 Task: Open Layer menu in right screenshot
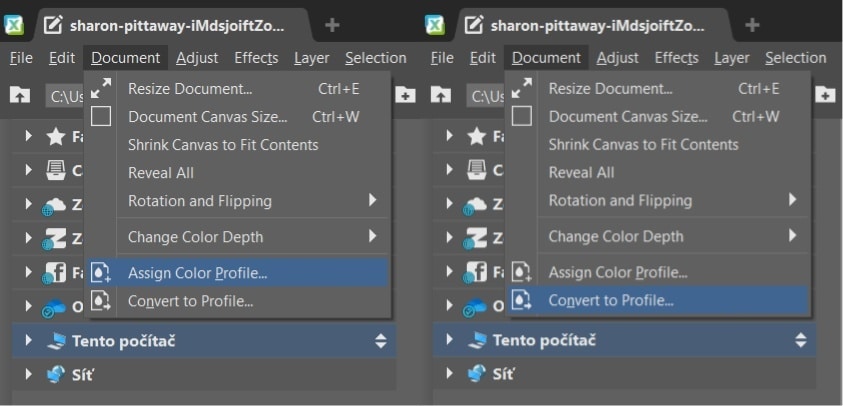(x=732, y=58)
